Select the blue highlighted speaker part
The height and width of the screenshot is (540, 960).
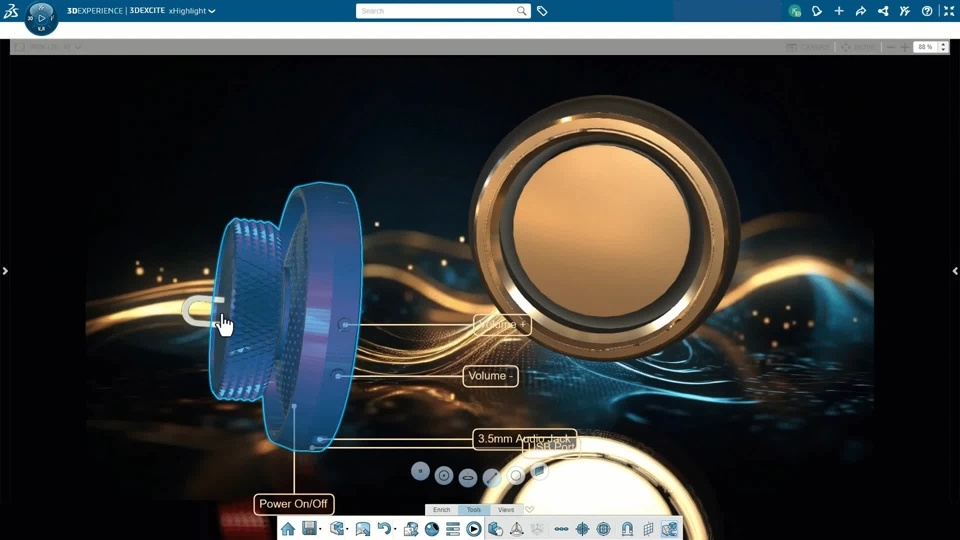click(285, 315)
